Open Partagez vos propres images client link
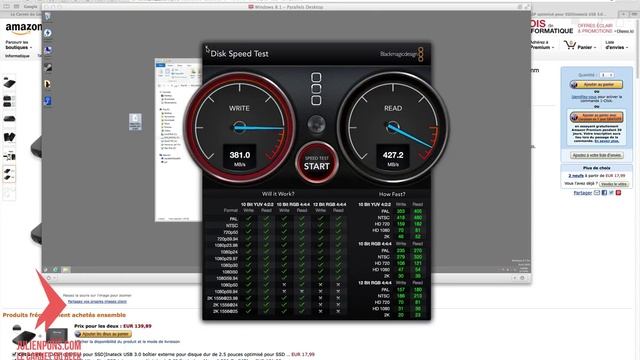 97,302
